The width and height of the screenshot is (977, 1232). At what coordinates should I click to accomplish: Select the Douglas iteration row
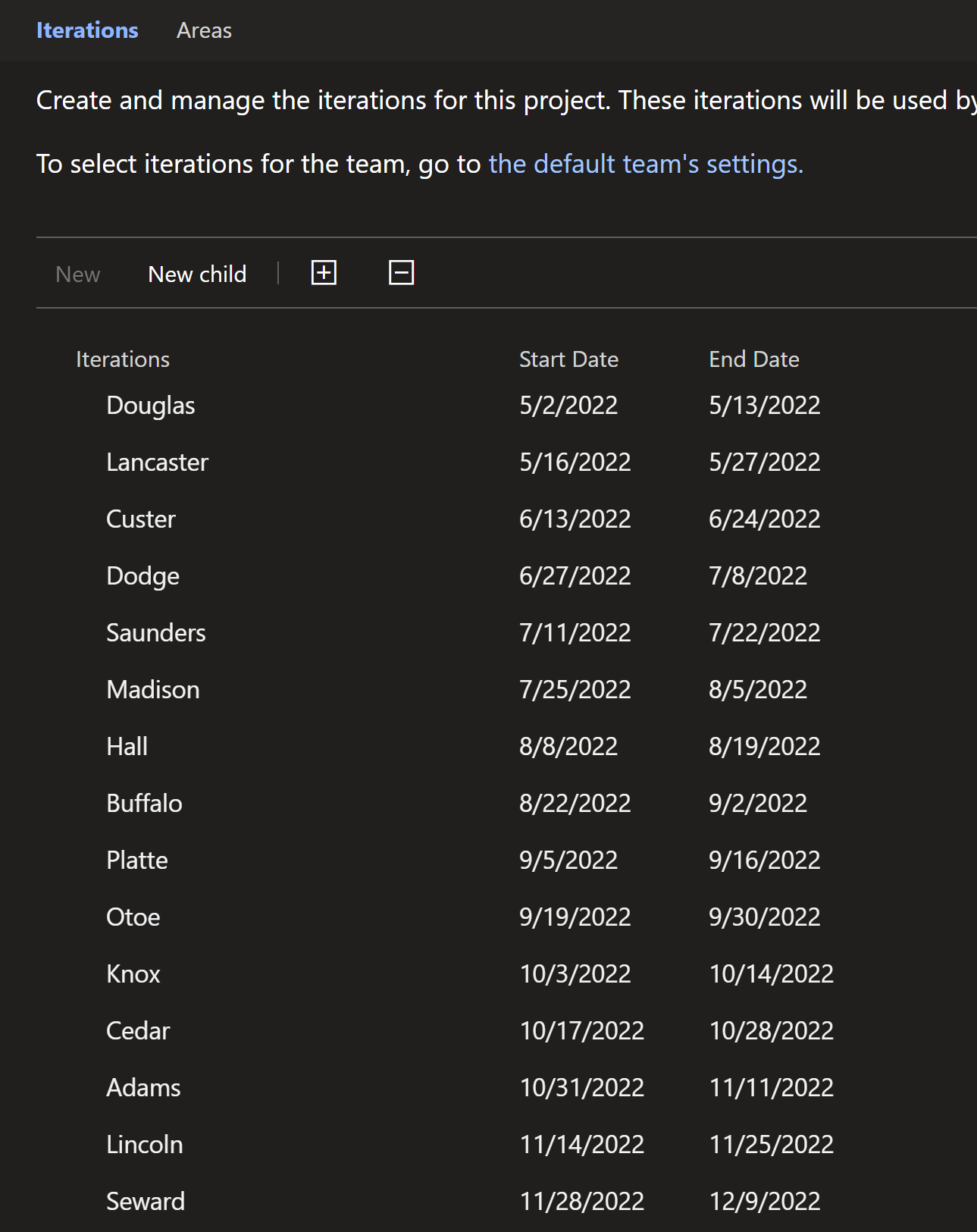point(151,406)
